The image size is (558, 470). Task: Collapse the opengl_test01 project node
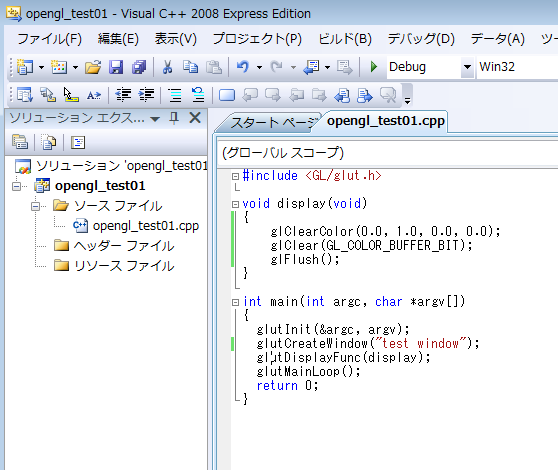click(x=16, y=186)
